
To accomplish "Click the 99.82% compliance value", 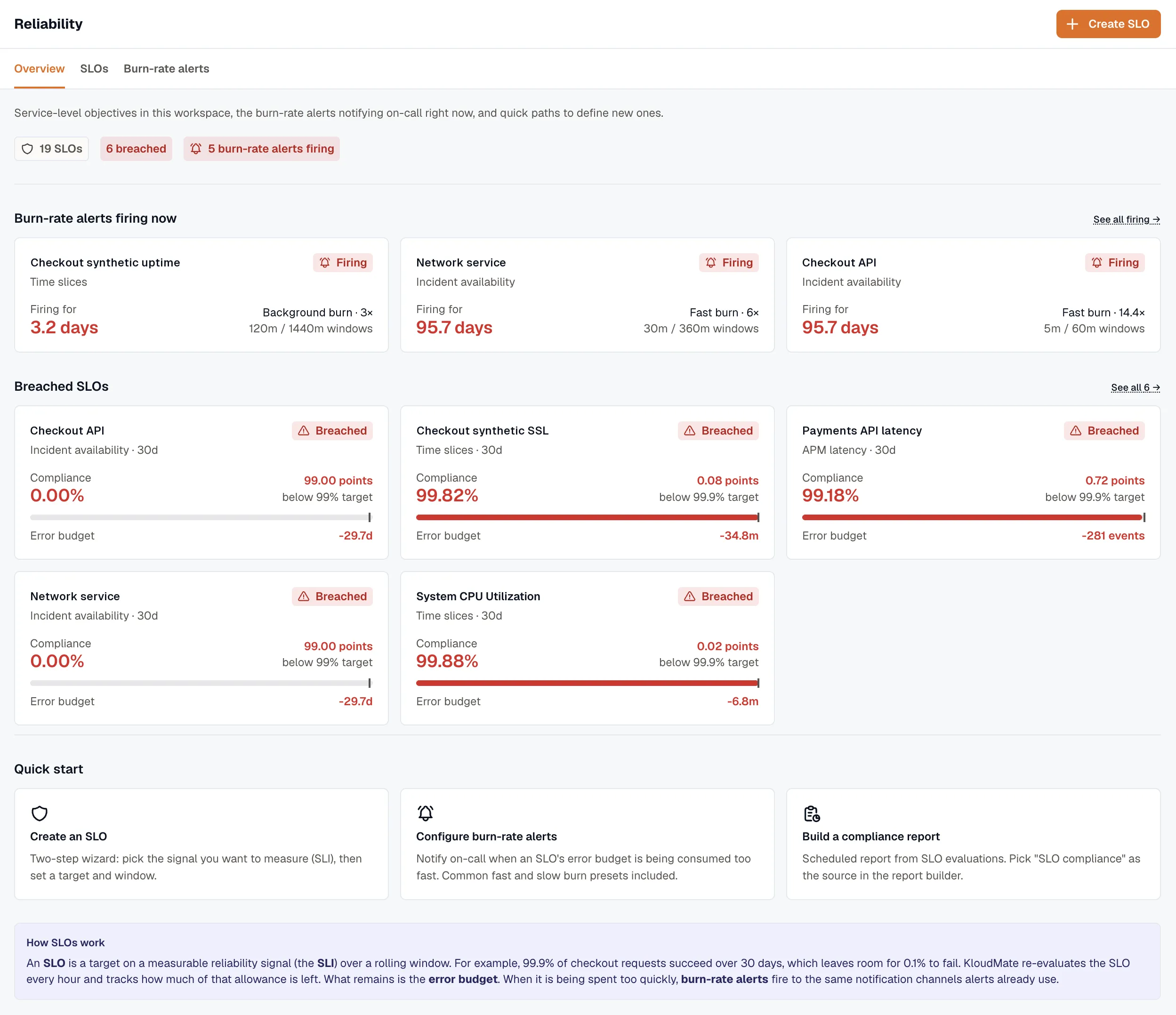I will click(x=447, y=496).
